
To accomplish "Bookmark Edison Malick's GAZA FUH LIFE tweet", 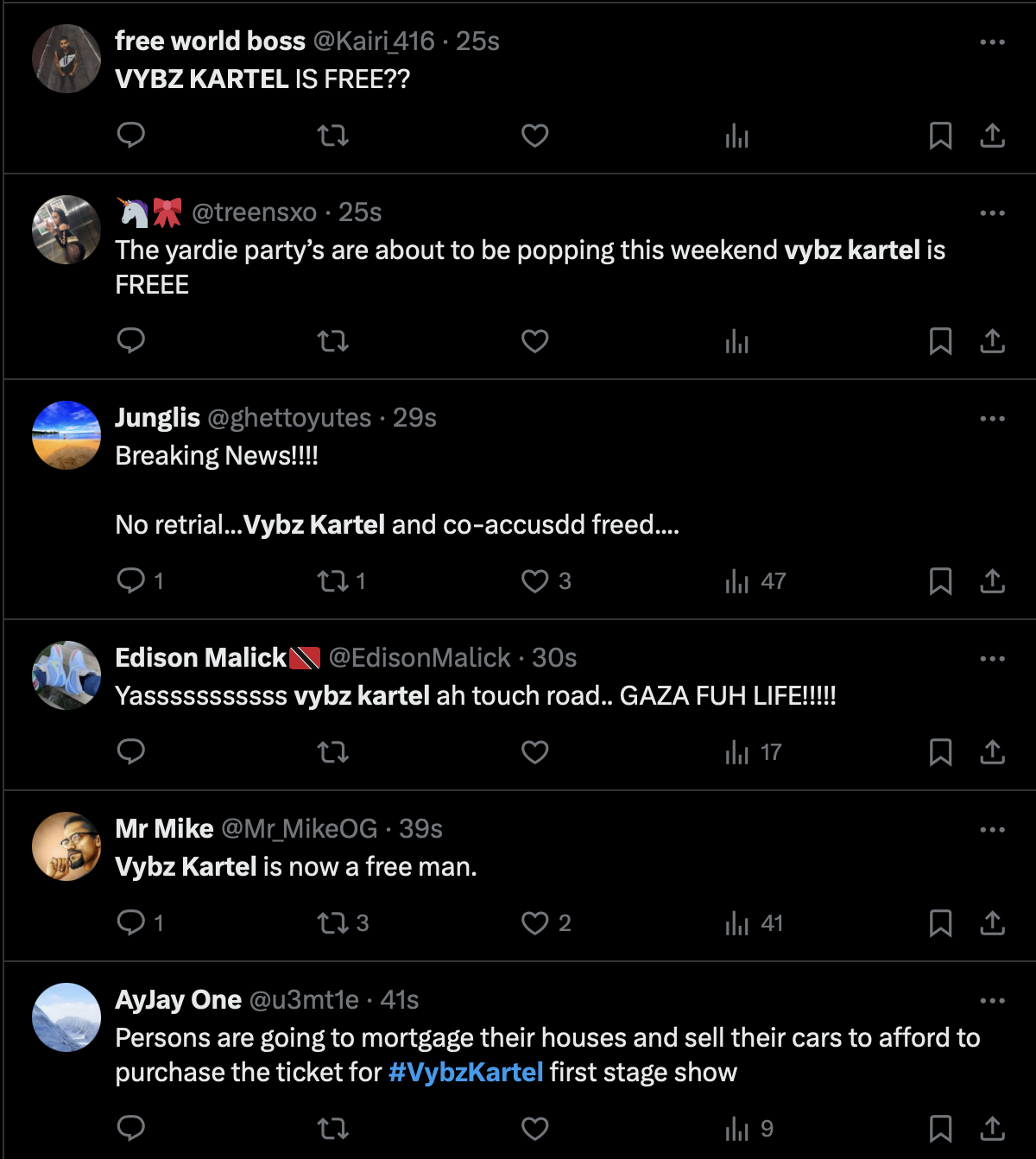I will point(941,752).
